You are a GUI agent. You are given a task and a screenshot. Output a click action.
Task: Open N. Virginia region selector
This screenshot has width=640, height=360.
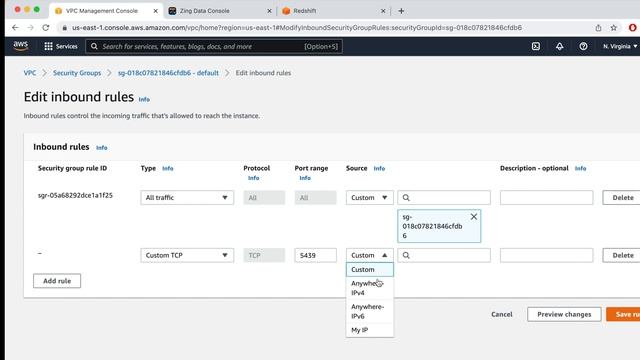tap(620, 46)
